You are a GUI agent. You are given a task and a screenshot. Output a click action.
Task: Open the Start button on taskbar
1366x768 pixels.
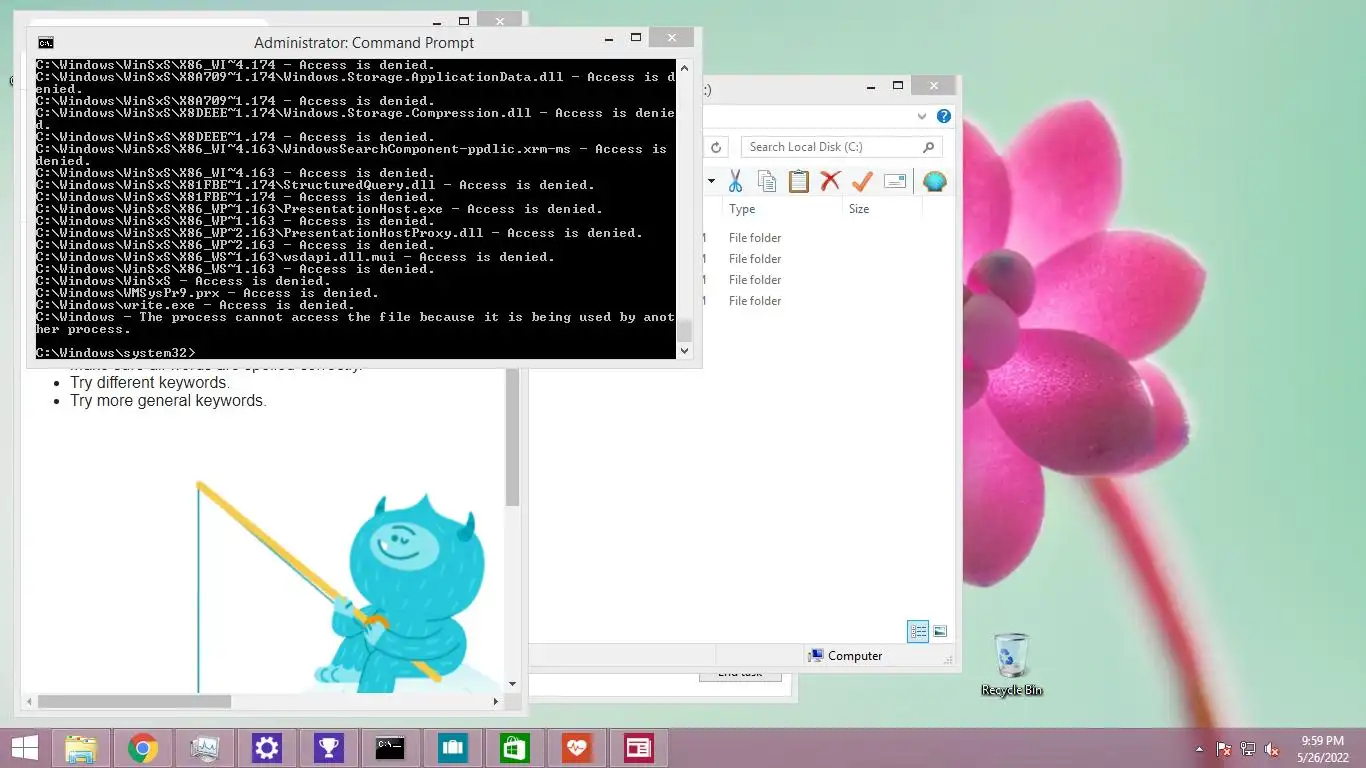point(25,748)
